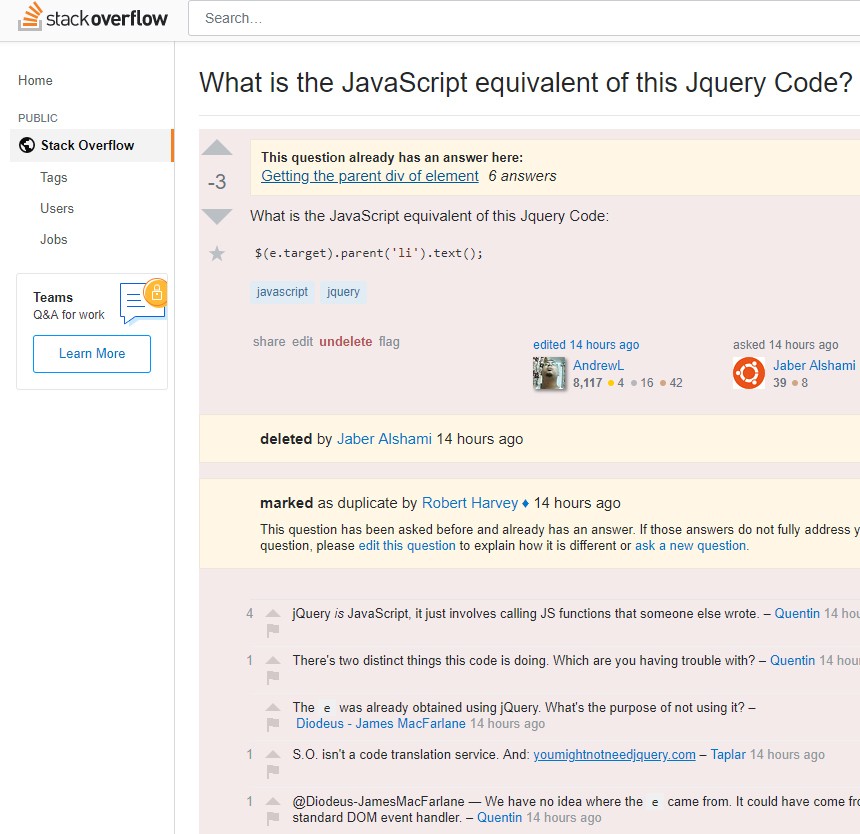Open Quentin's profile from the first comment
The height and width of the screenshot is (834, 860).
click(x=797, y=614)
